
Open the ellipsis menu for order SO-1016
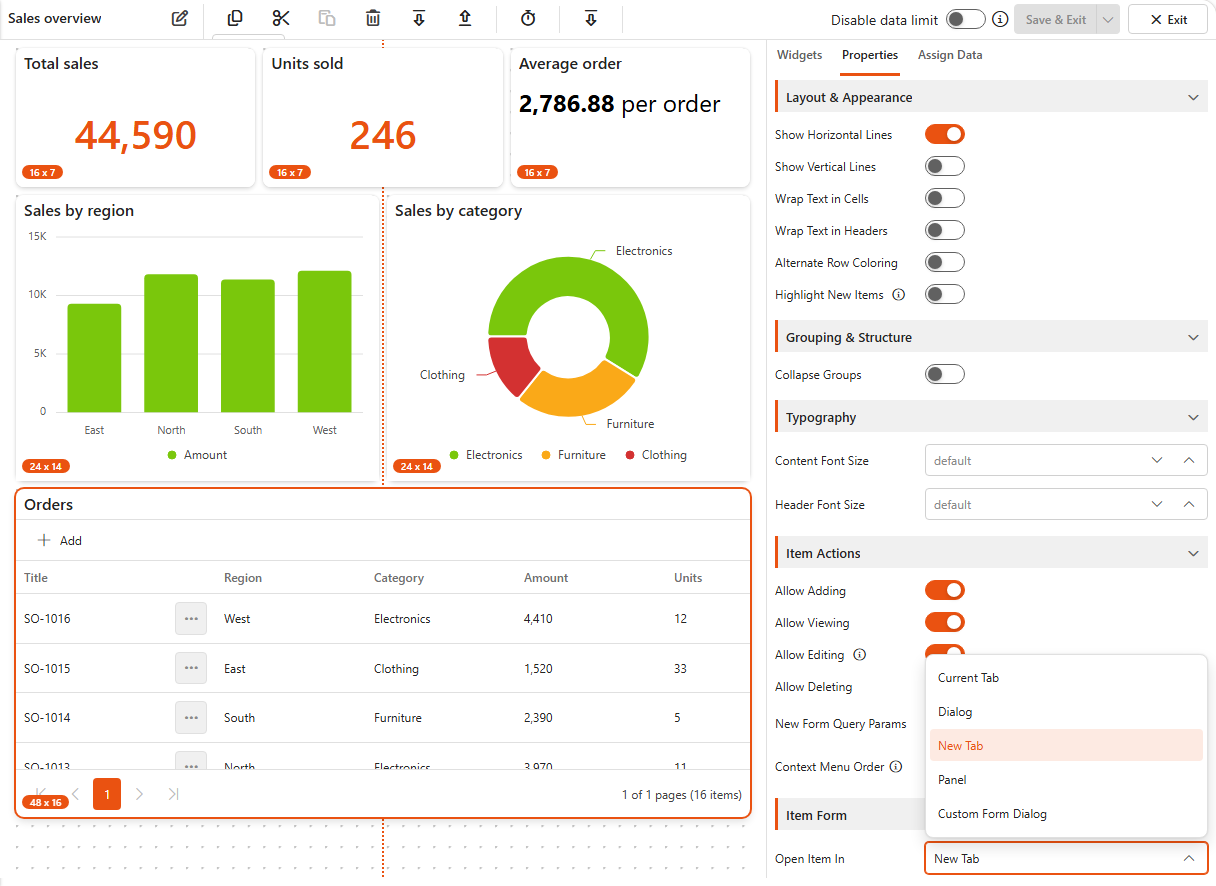[x=191, y=619]
